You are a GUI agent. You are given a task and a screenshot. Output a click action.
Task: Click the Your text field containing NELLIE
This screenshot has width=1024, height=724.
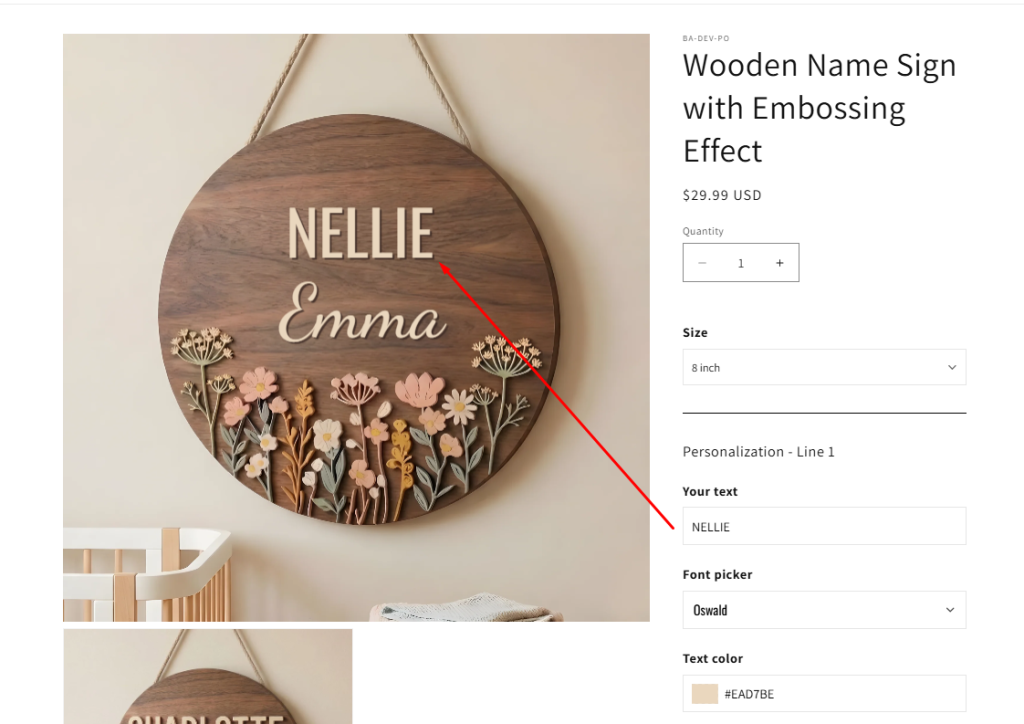pyautogui.click(x=823, y=526)
